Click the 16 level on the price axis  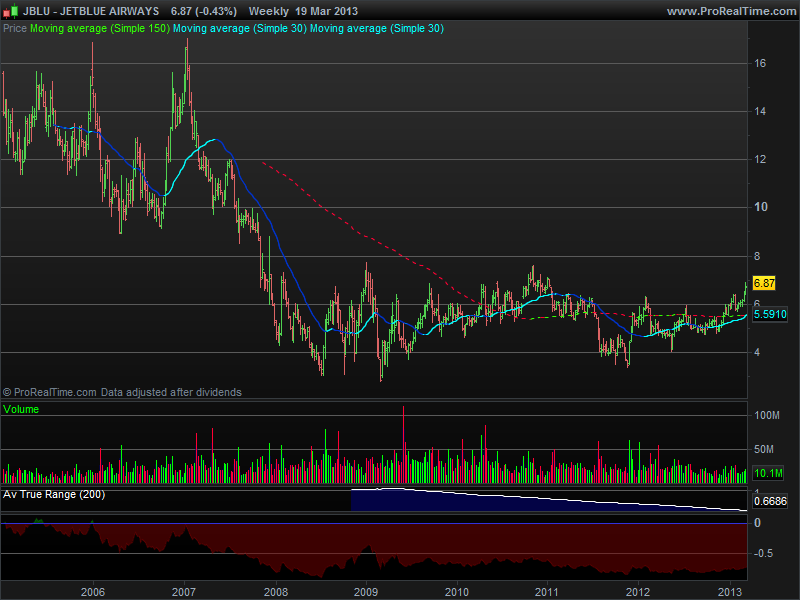pos(759,63)
